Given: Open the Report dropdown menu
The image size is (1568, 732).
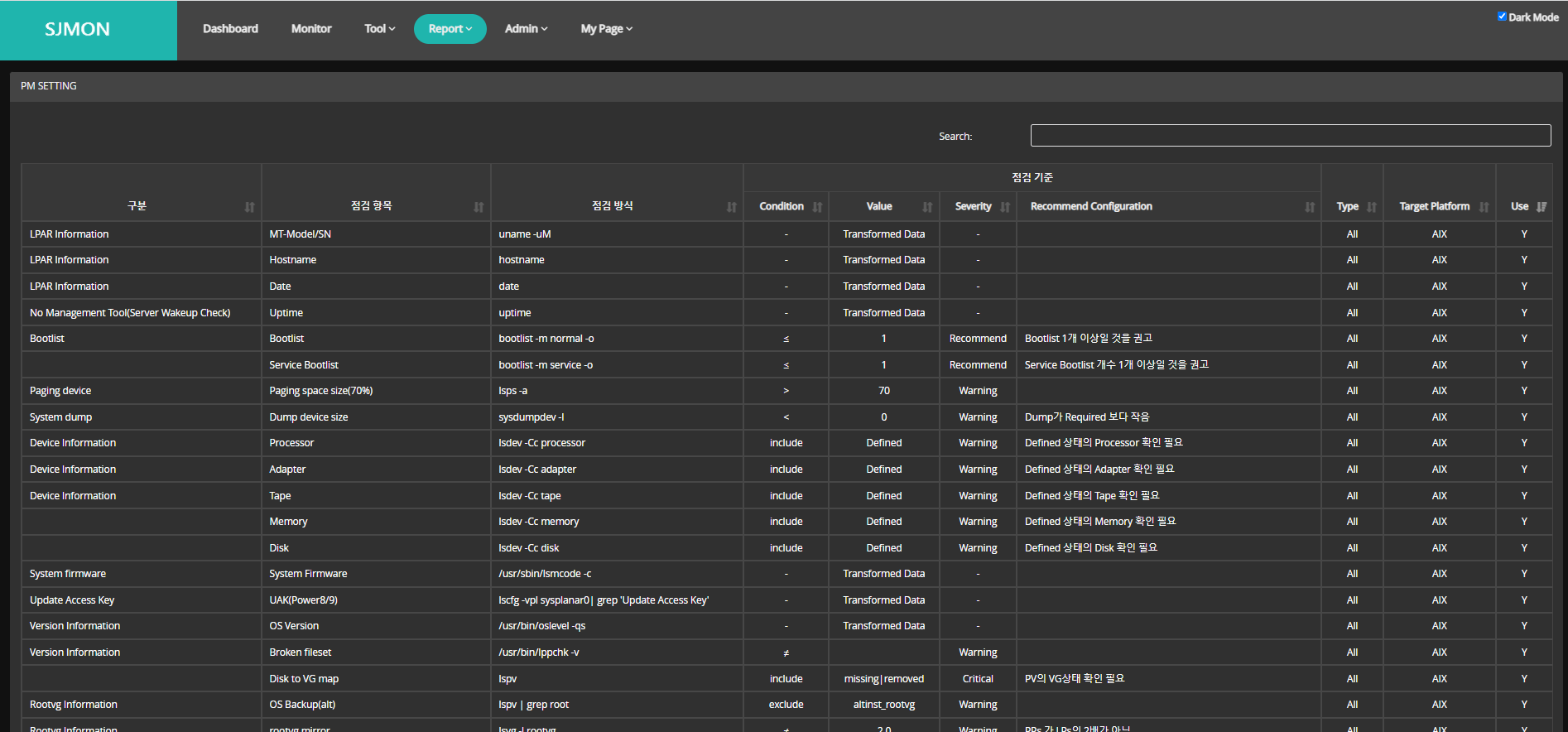Looking at the screenshot, I should tap(450, 29).
